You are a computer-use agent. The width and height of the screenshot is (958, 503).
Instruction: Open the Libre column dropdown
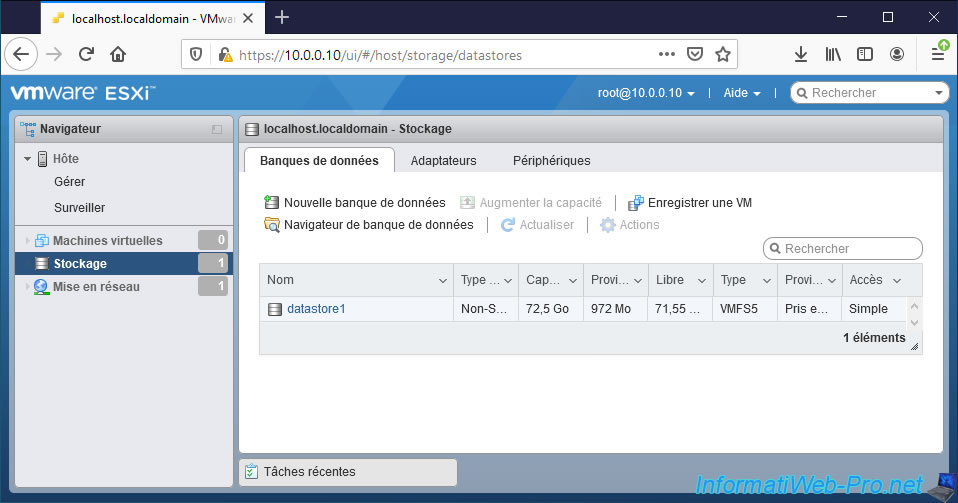point(701,281)
